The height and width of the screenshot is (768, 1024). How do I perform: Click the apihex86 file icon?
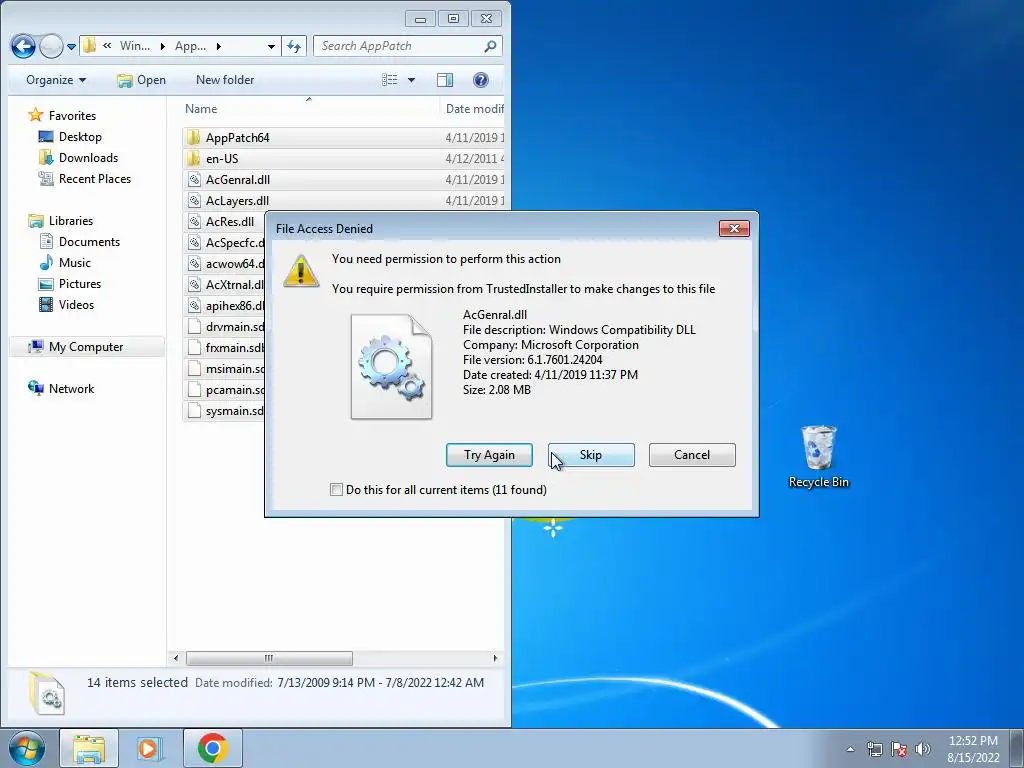[194, 305]
